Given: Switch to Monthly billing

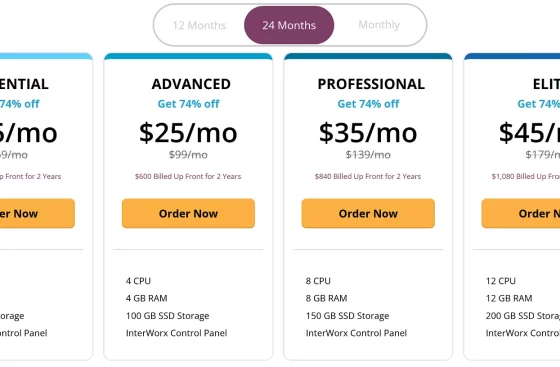Looking at the screenshot, I should 379,25.
